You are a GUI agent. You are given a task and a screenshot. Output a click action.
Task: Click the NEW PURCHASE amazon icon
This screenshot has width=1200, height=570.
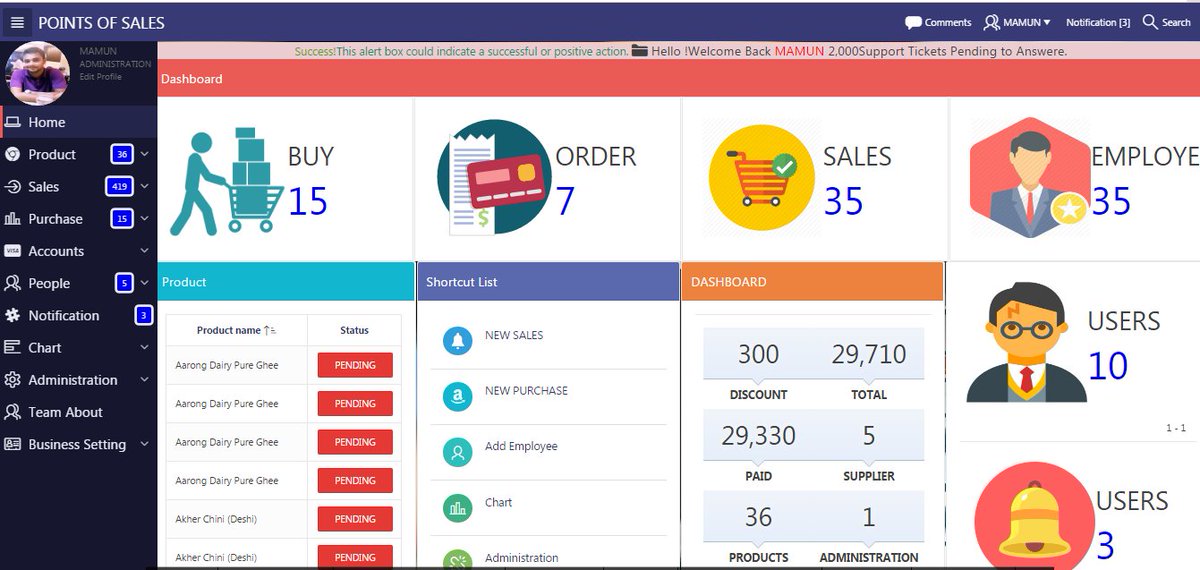[x=457, y=396]
